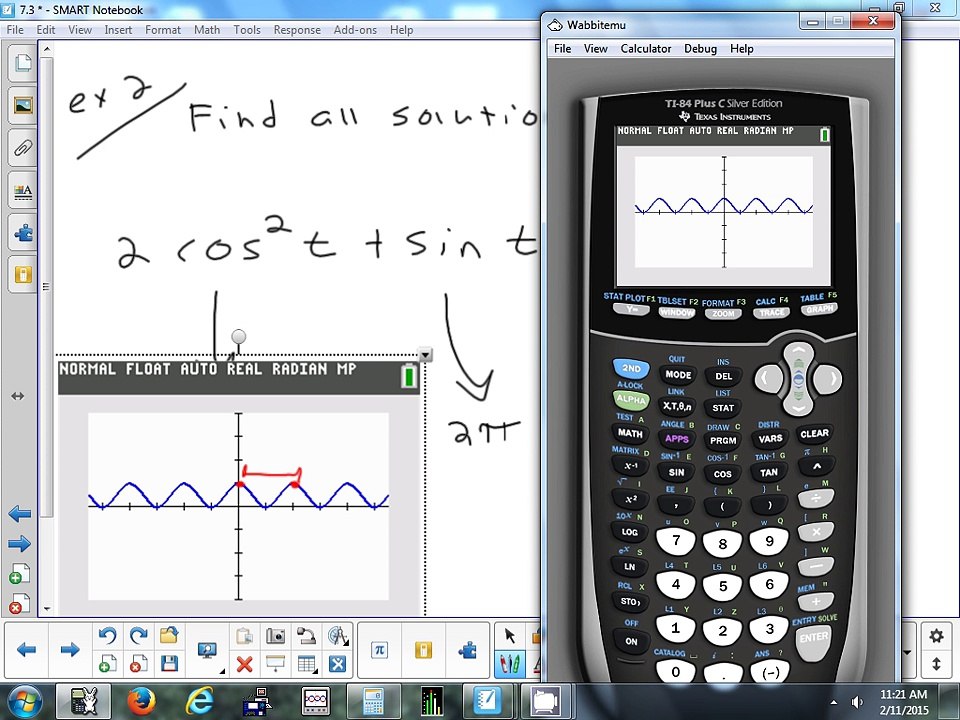Click the rotation handle above graph image
The image size is (960, 720).
coord(239,337)
